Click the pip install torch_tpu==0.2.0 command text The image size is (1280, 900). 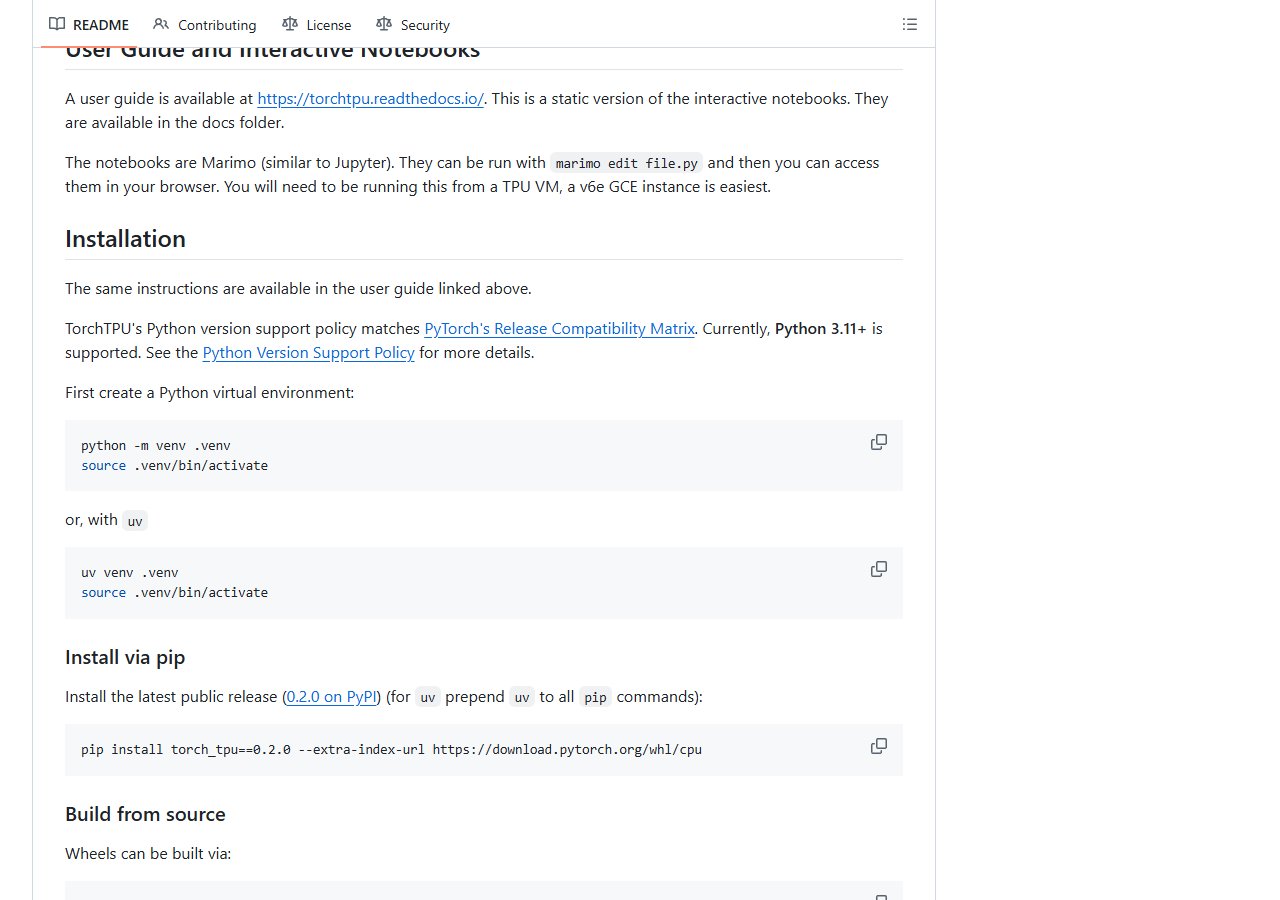click(391, 750)
